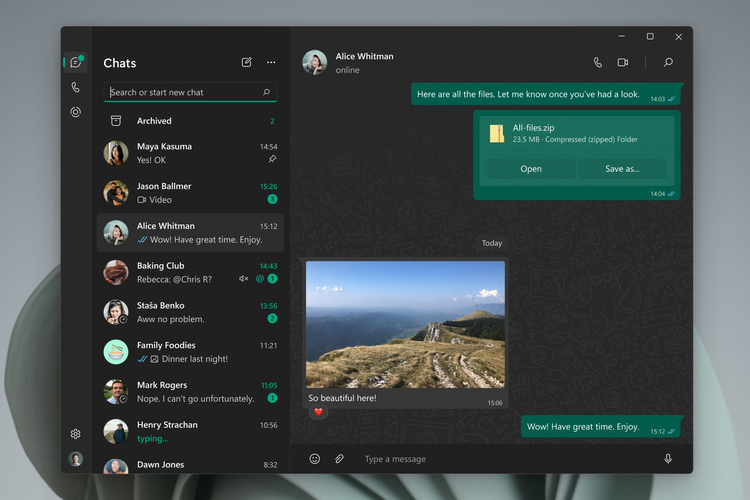Open the Jason Ballmer chat
This screenshot has height=500, width=750.
[190, 192]
